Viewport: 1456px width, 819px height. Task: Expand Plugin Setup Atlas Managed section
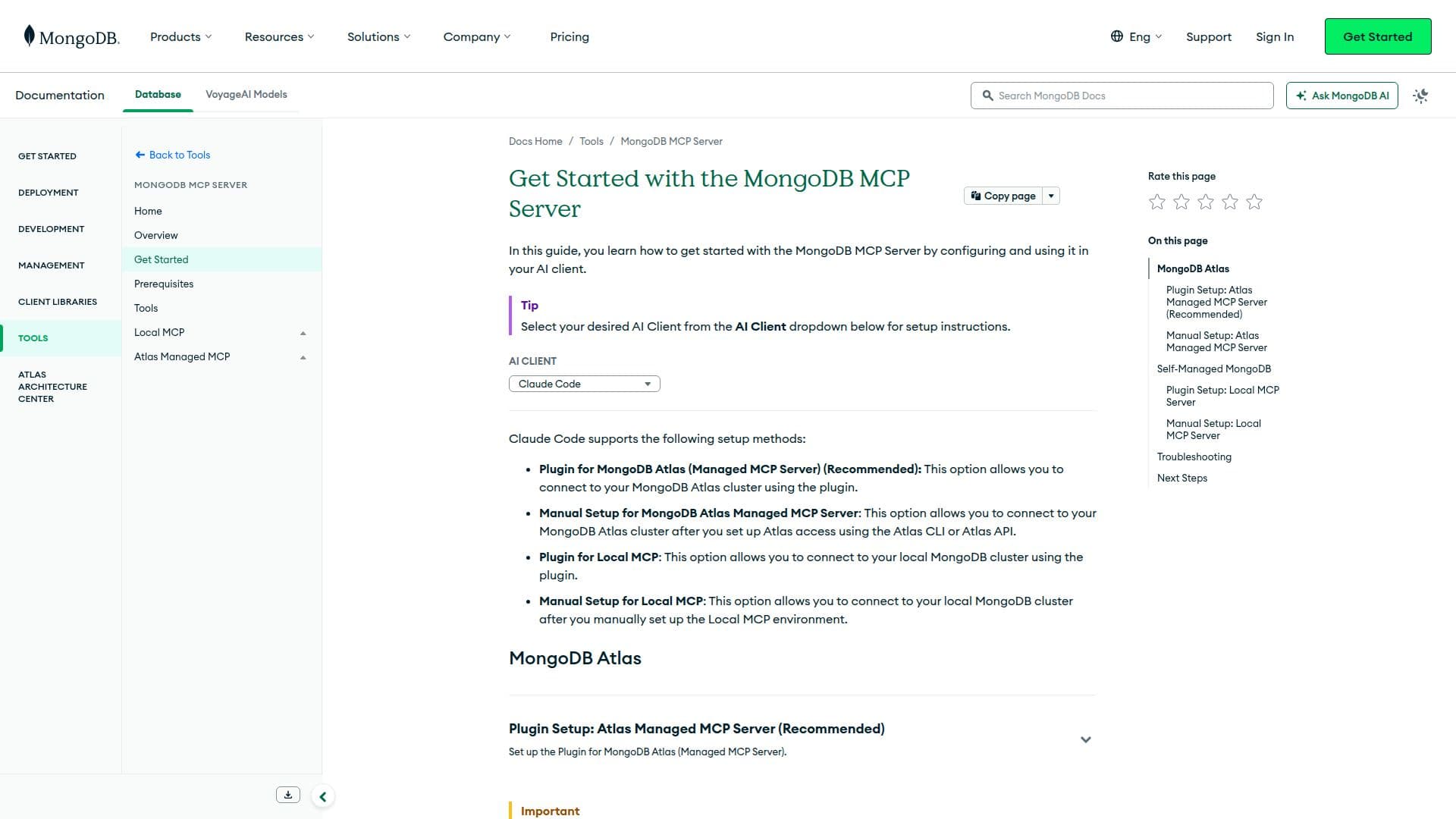[1086, 739]
